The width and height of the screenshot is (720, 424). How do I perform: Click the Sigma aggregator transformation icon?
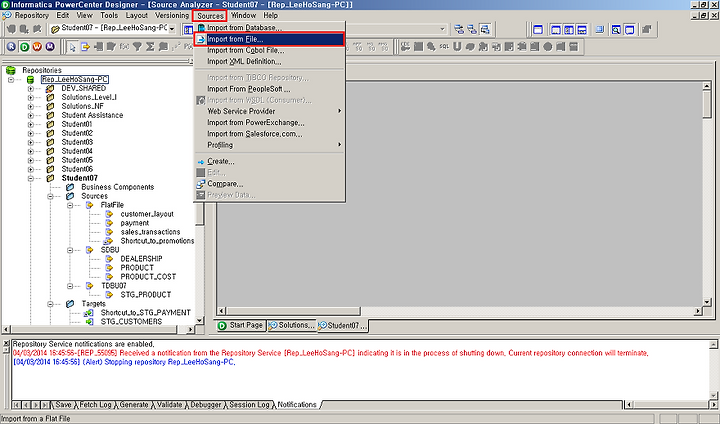tap(150, 47)
